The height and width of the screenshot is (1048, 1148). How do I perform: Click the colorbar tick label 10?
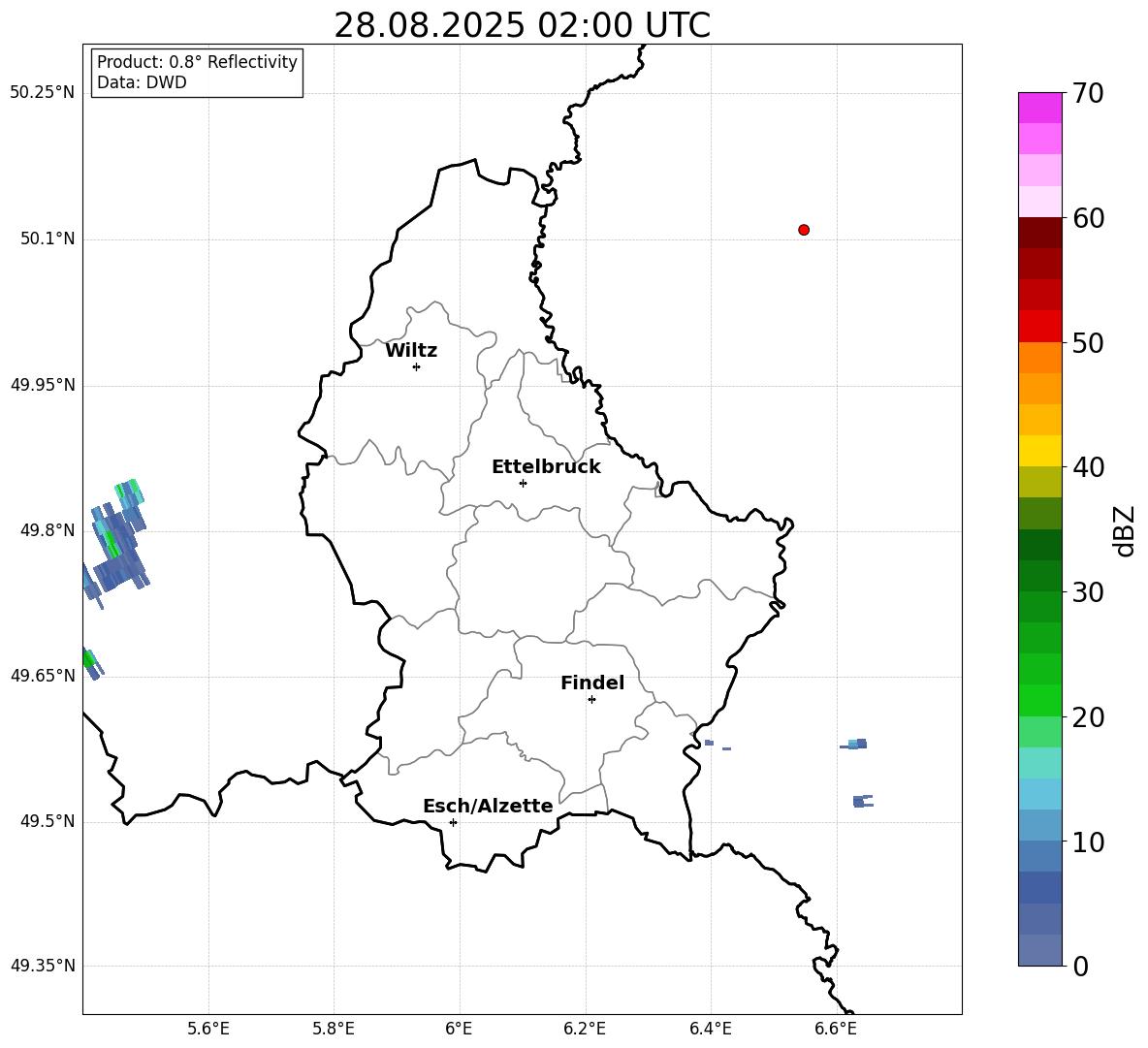click(x=1088, y=842)
